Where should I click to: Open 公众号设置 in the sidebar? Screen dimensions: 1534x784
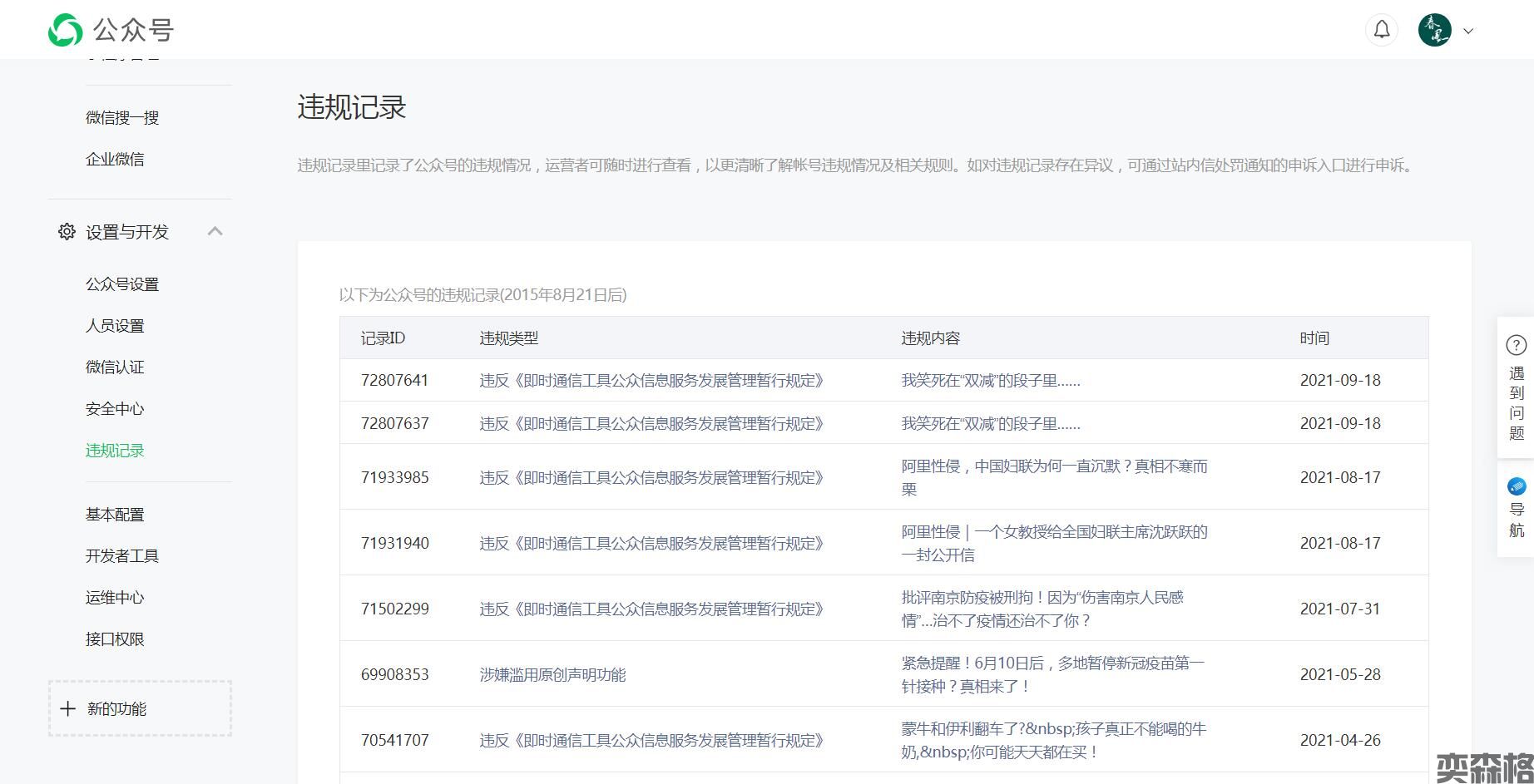(122, 284)
